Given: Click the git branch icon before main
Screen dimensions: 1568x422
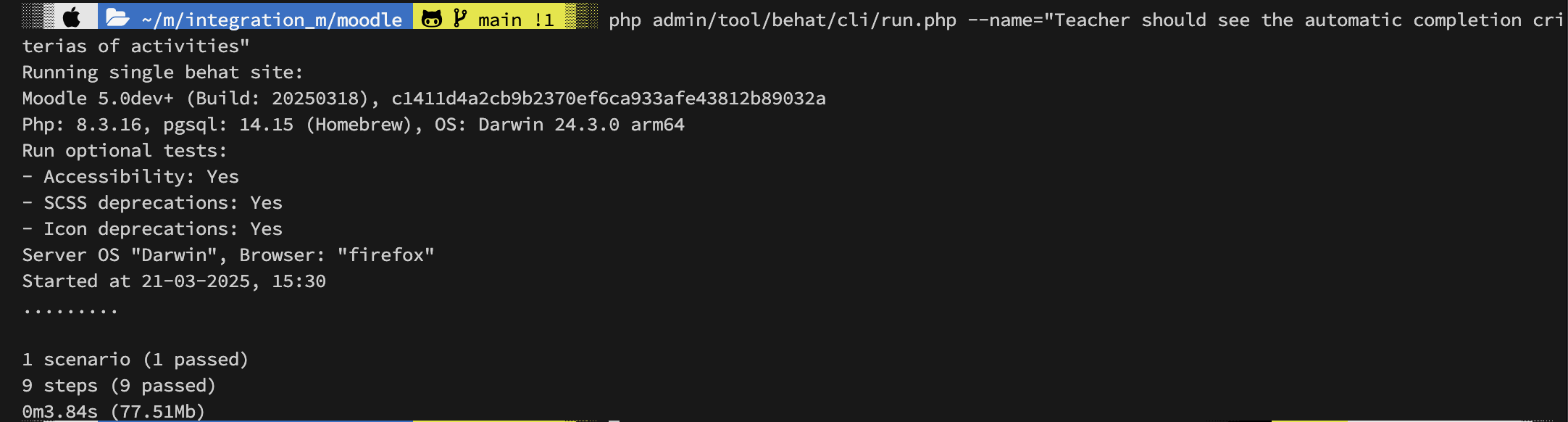Looking at the screenshot, I should click(x=460, y=18).
